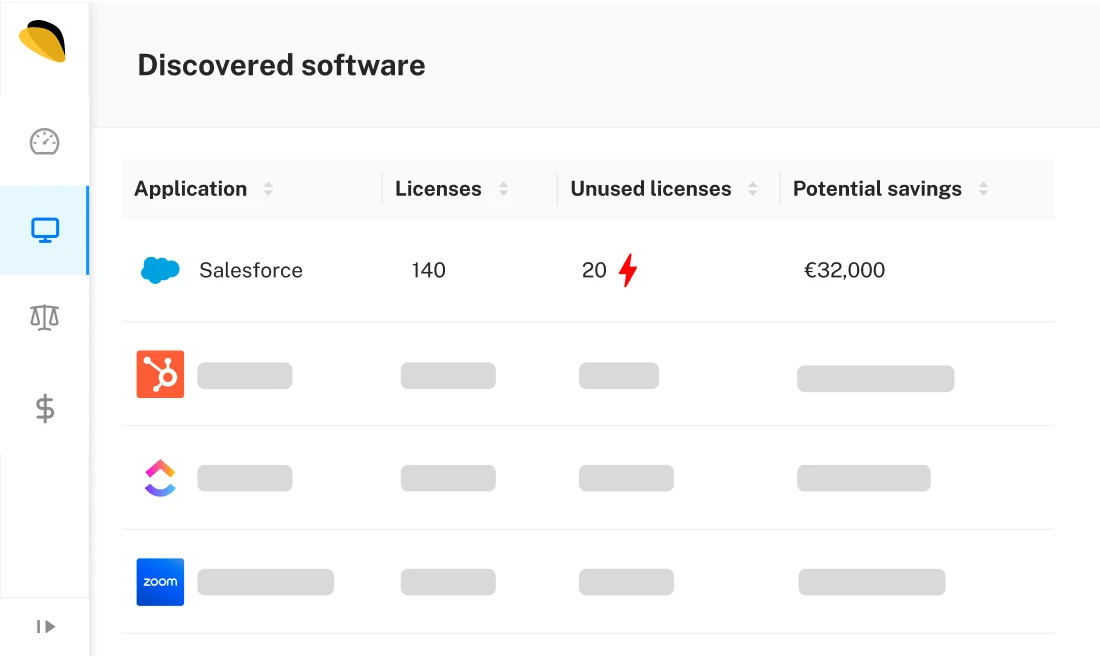Click the Zoom logo icon

(x=160, y=582)
